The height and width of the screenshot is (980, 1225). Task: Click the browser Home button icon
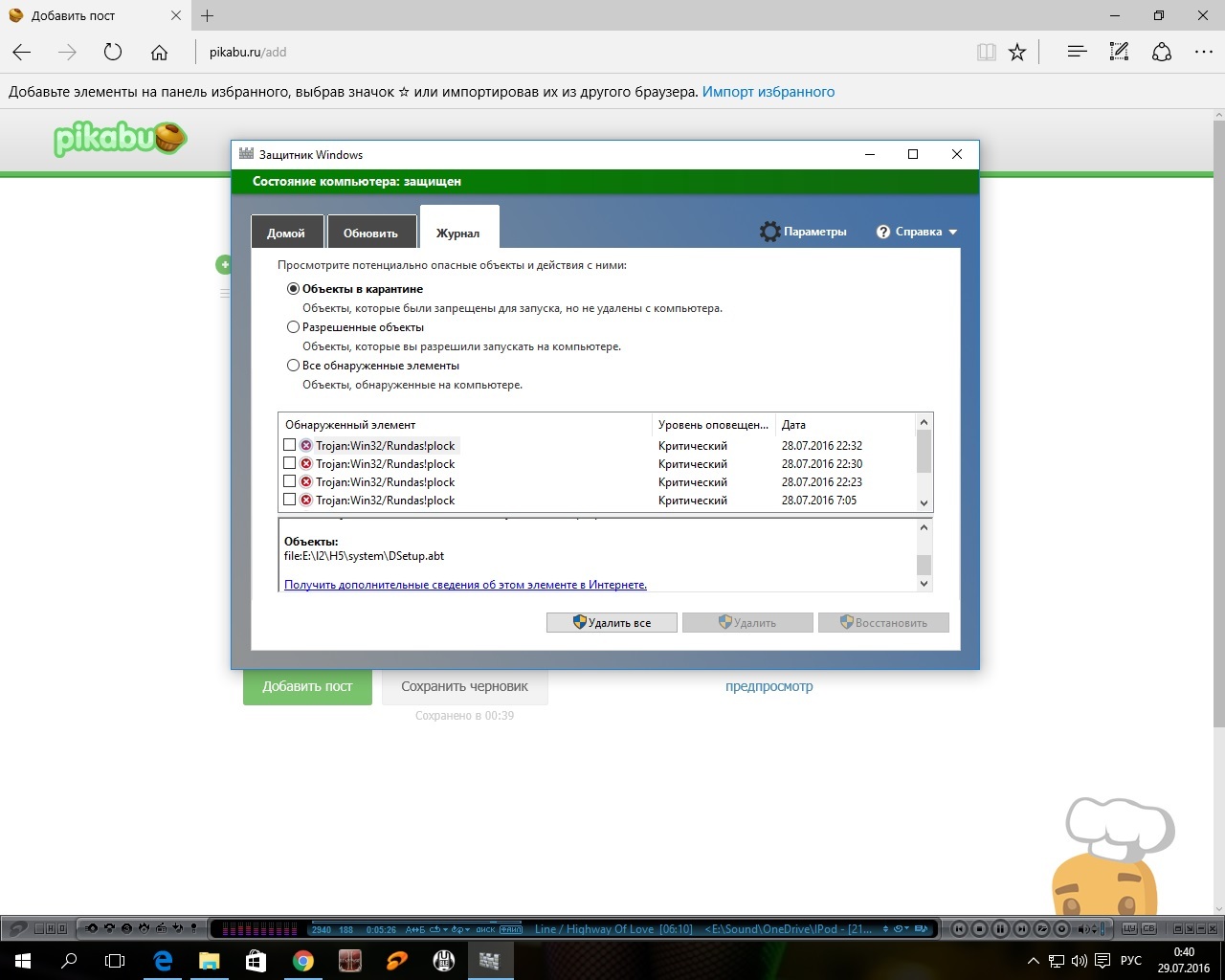point(159,53)
